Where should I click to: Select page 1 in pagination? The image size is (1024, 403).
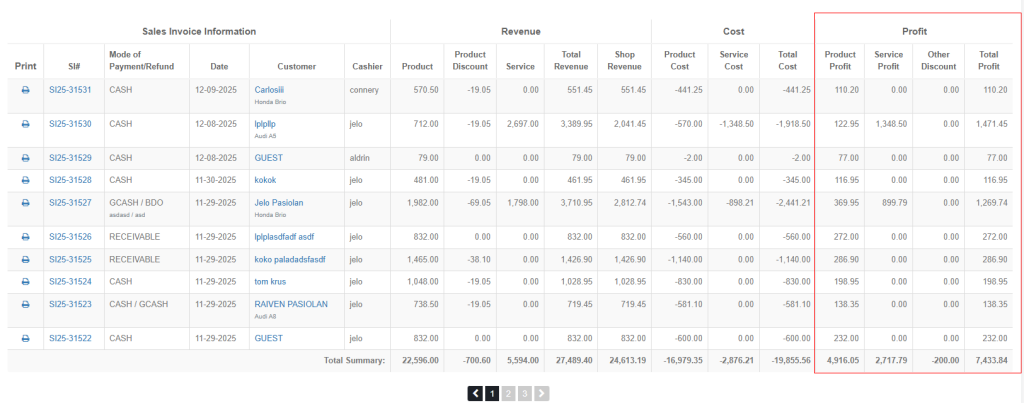[x=492, y=394]
